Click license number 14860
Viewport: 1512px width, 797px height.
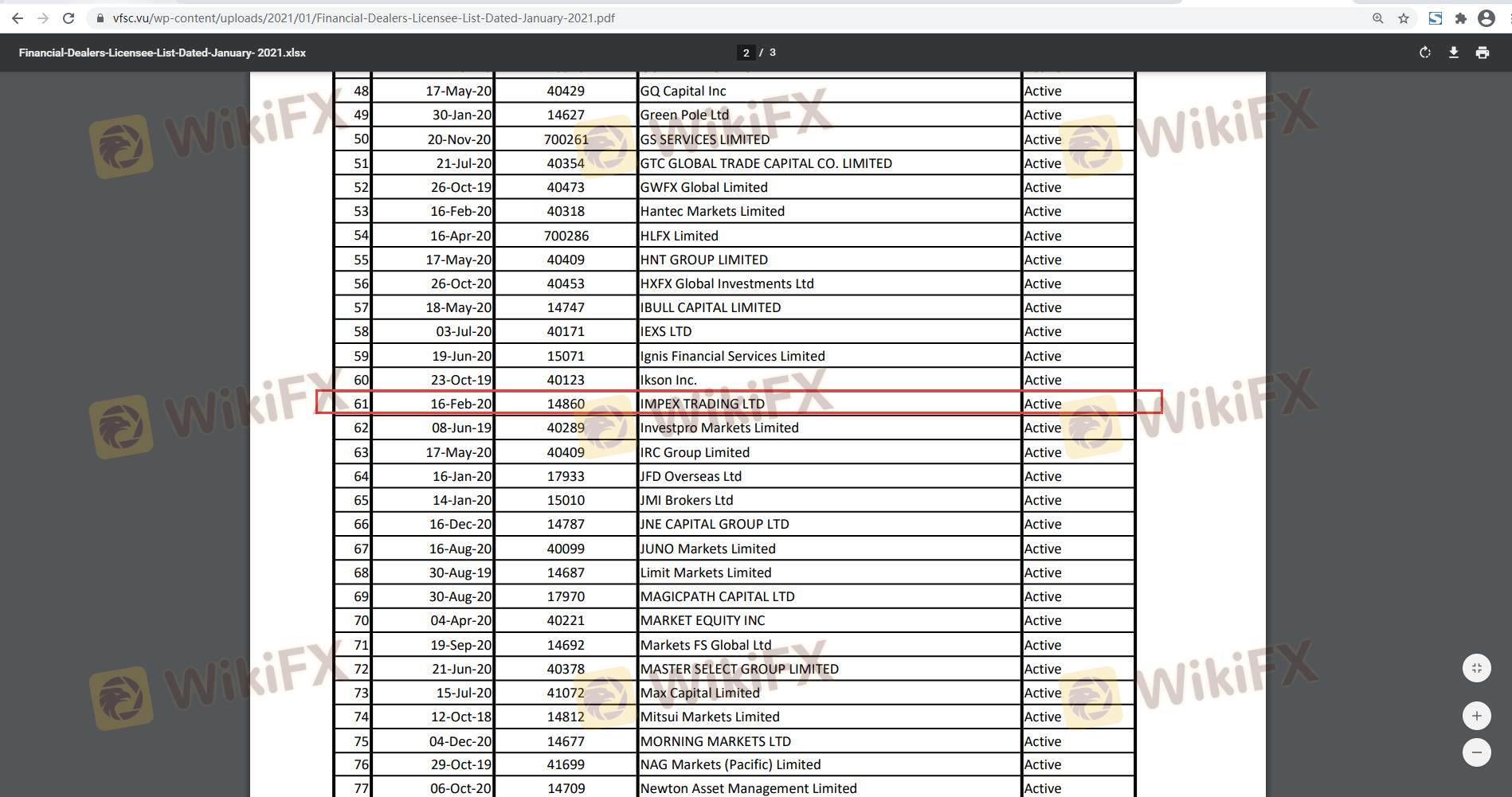click(x=566, y=404)
